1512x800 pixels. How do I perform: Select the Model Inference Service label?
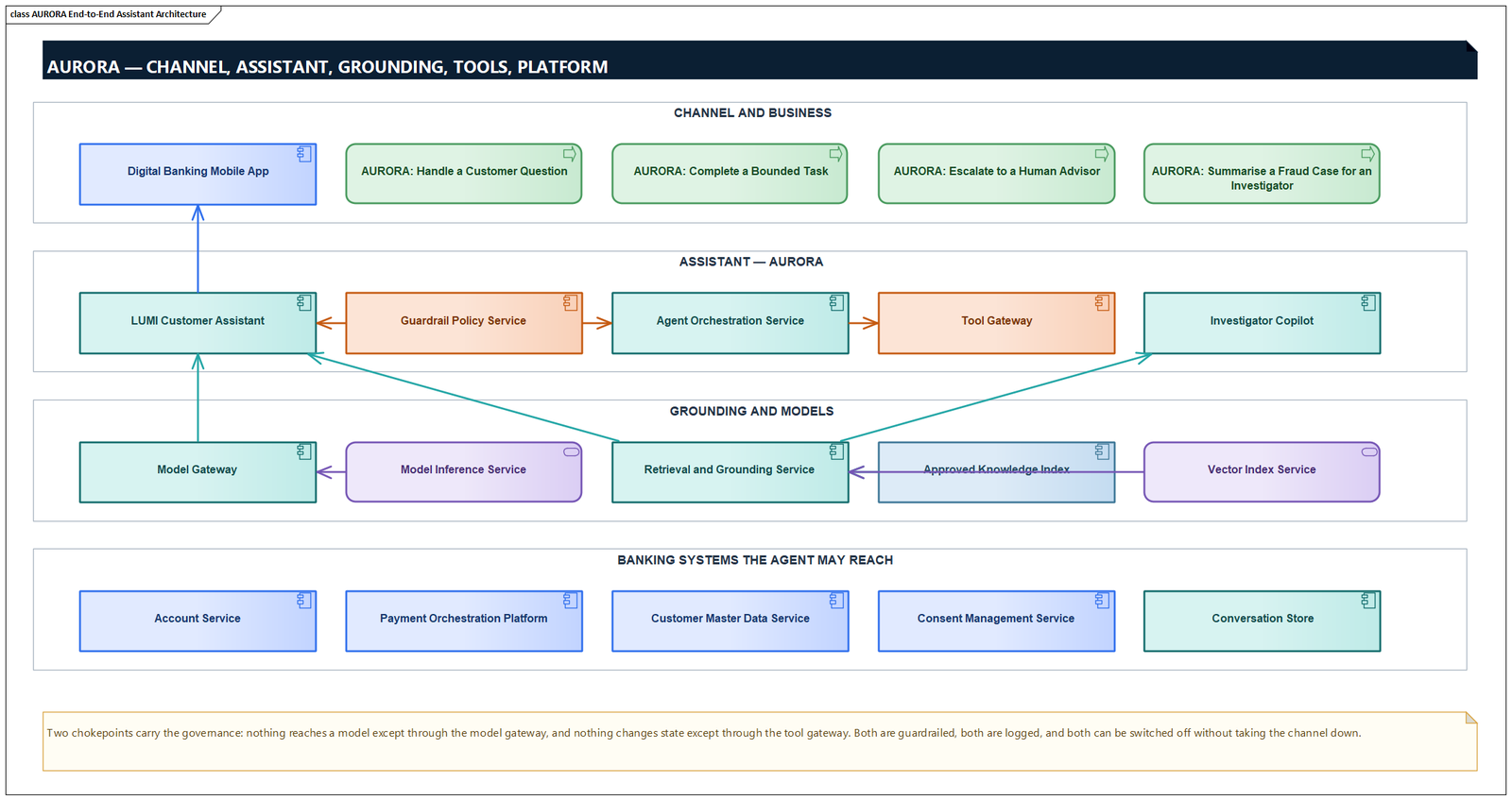coord(463,469)
